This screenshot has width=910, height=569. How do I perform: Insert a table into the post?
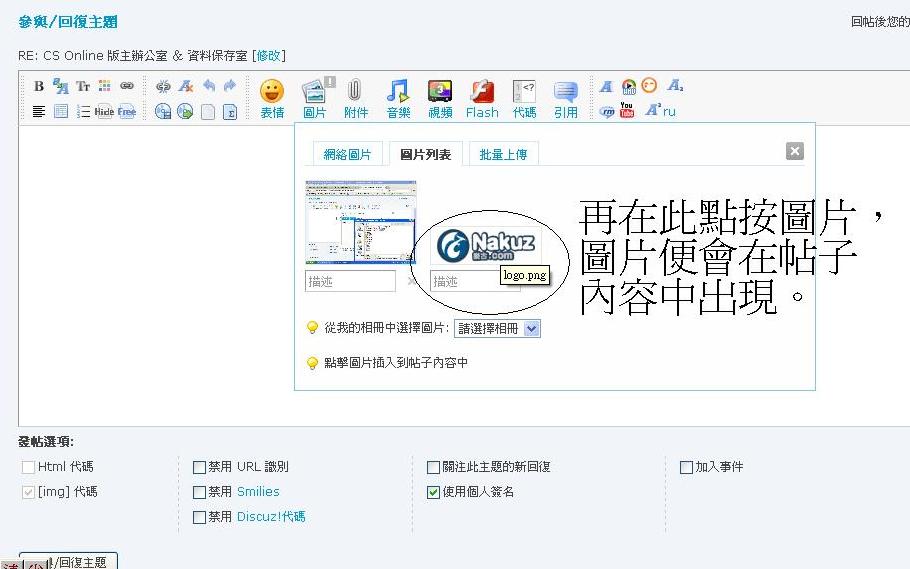click(61, 111)
